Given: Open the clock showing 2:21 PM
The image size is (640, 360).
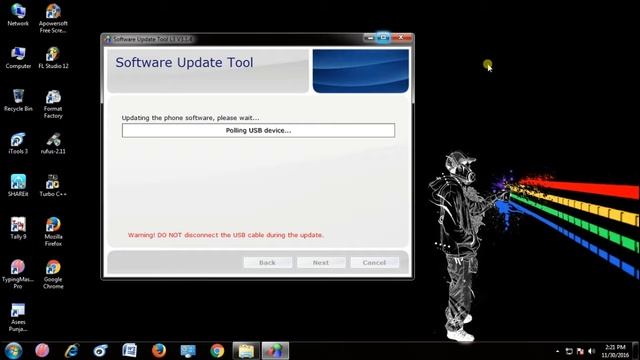Looking at the screenshot, I should [x=615, y=351].
